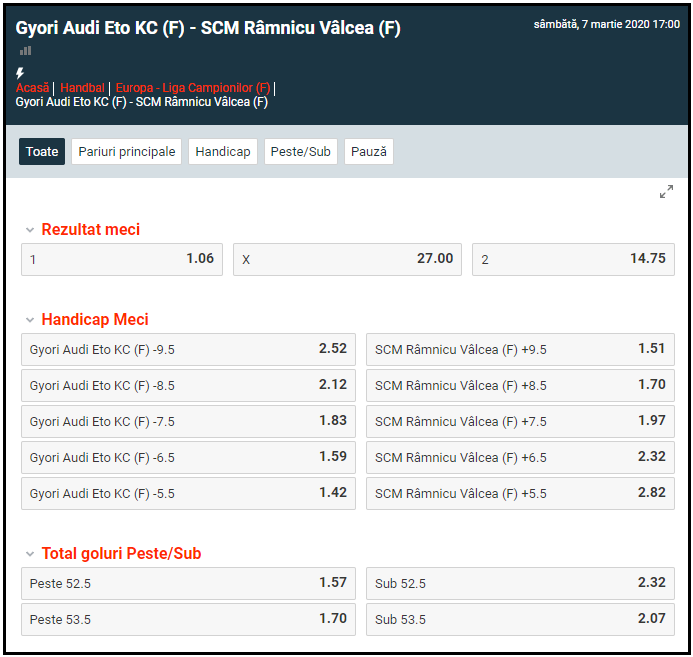Click the lightning bolt icon
693x657 pixels.
point(20,73)
